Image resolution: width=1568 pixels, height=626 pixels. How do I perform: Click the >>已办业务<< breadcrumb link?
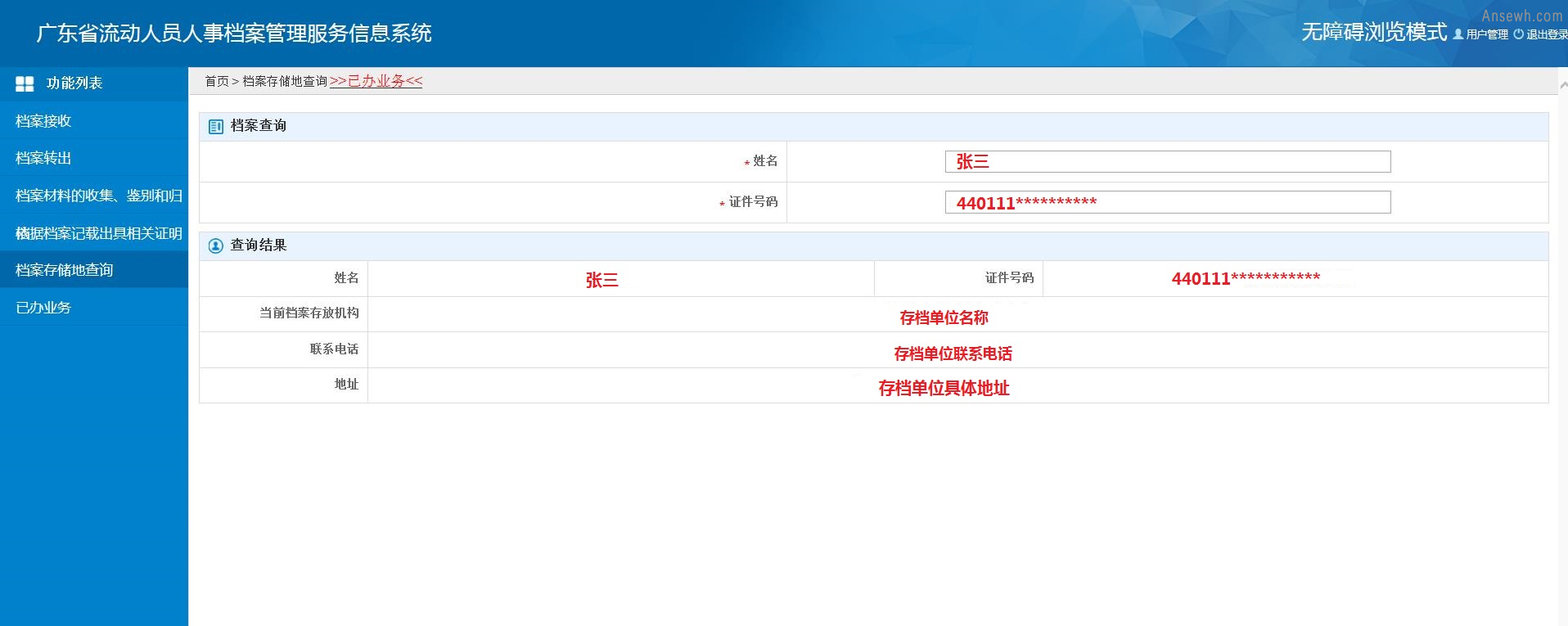pos(376,81)
